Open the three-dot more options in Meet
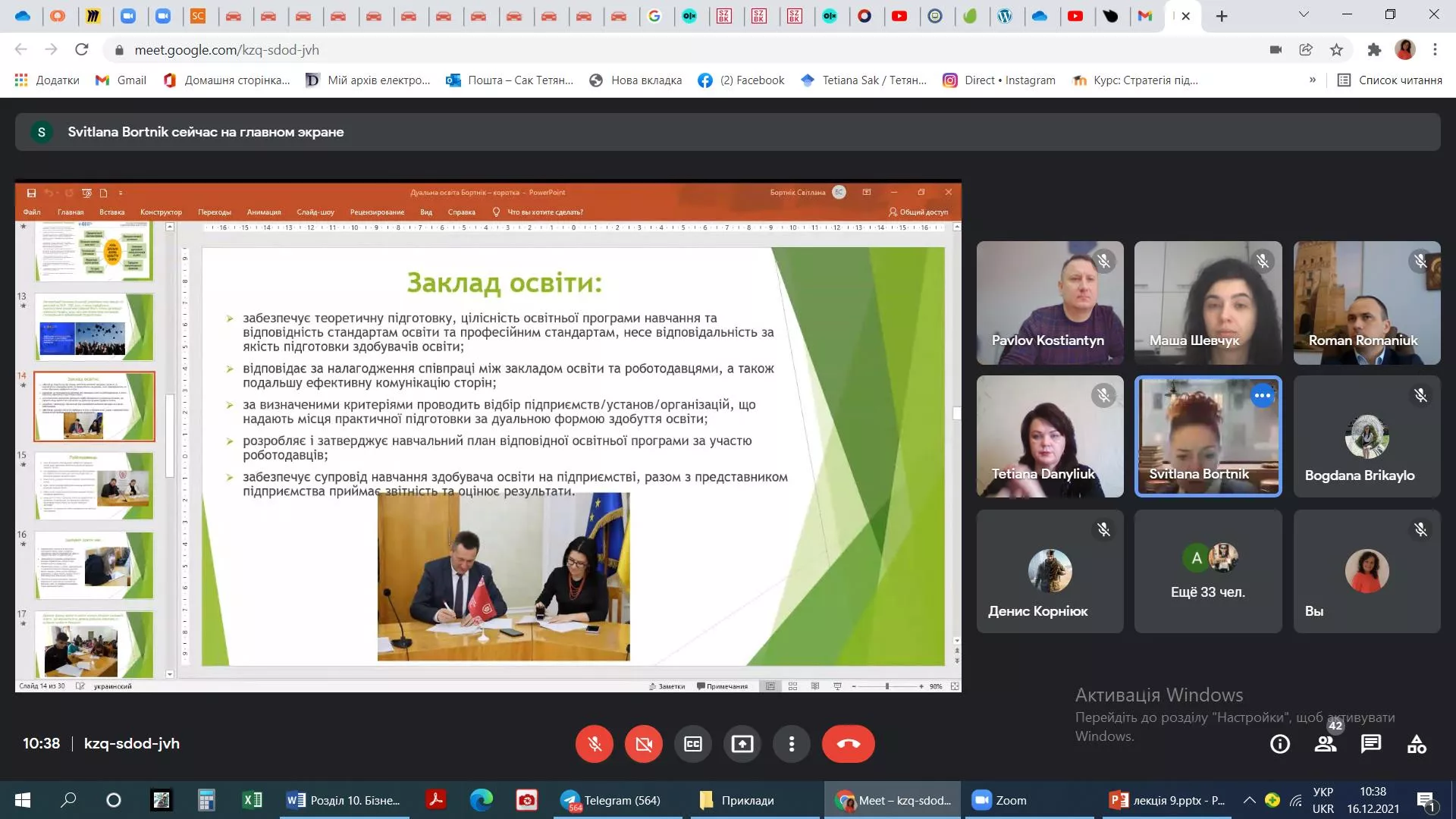 (792, 744)
